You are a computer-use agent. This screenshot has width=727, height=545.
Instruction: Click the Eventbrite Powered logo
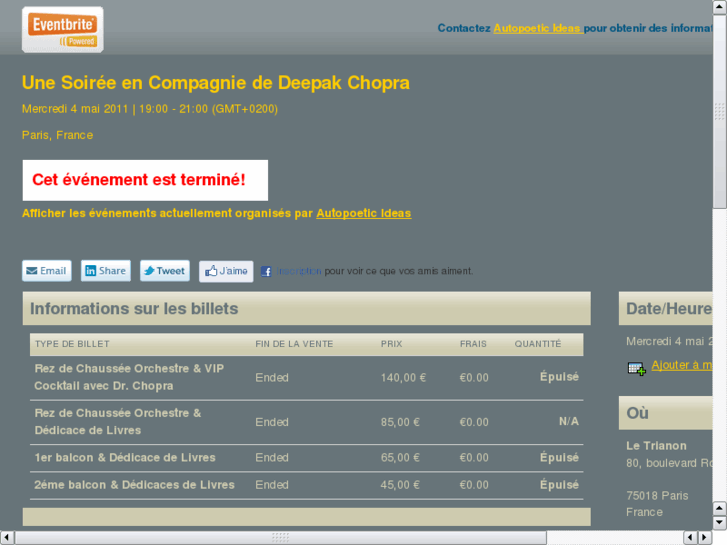coord(63,29)
